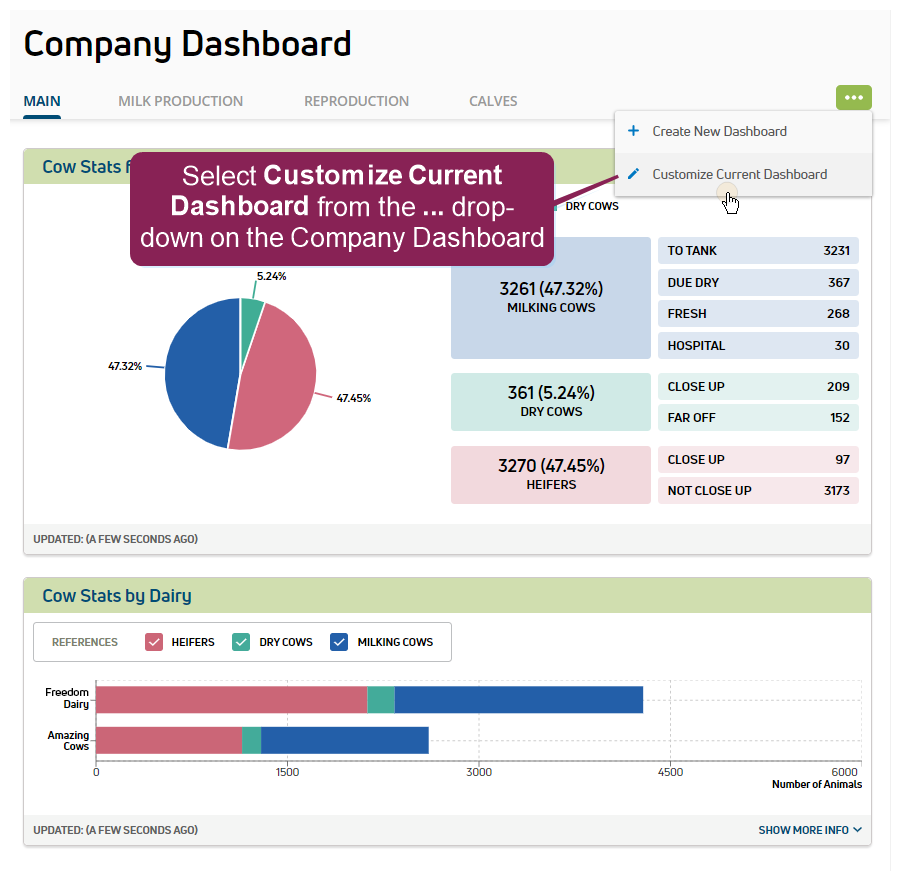Uncheck the Heifers legend checkbox
903x883 pixels.
click(x=154, y=642)
